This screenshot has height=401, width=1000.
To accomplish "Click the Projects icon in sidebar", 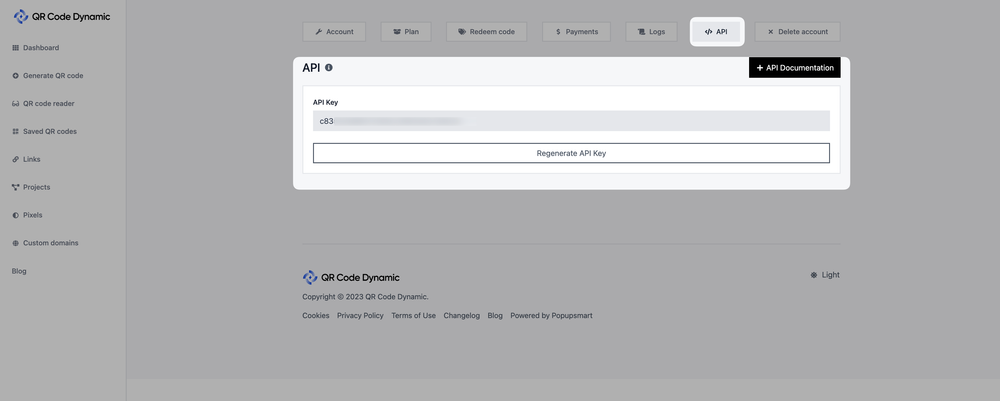I will tap(15, 188).
